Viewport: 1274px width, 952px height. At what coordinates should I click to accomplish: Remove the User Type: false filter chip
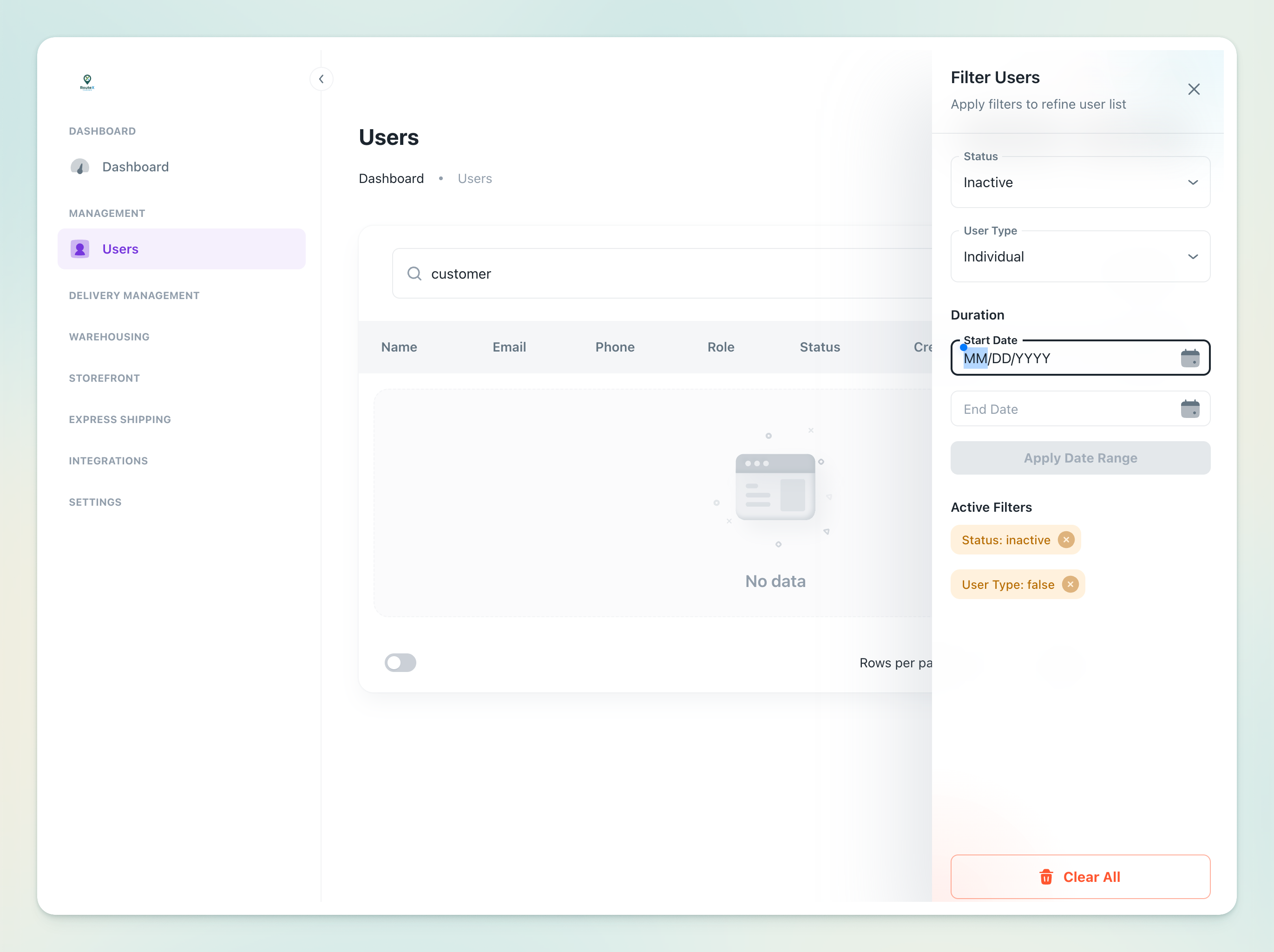(1070, 584)
